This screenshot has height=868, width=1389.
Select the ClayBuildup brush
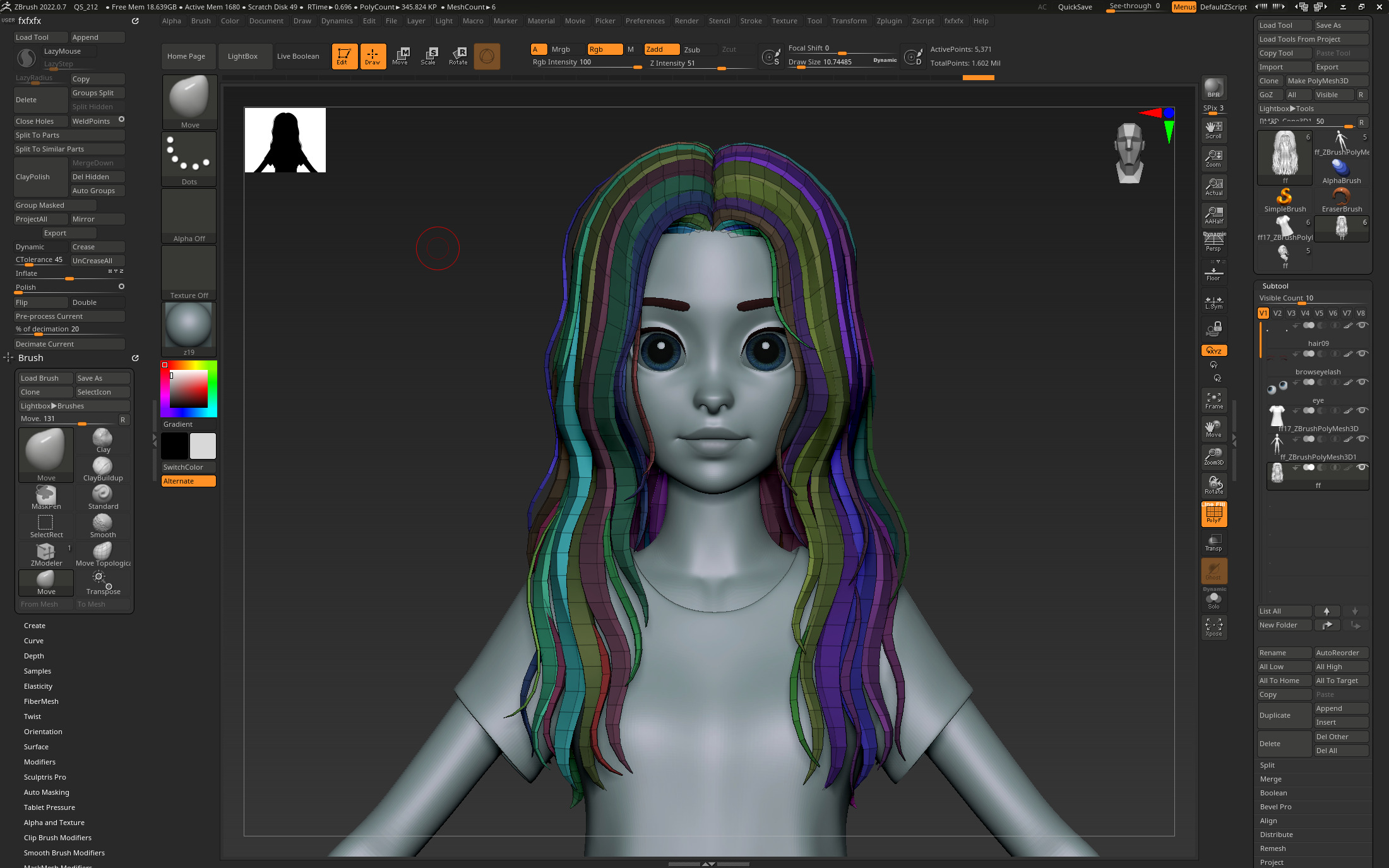click(103, 469)
